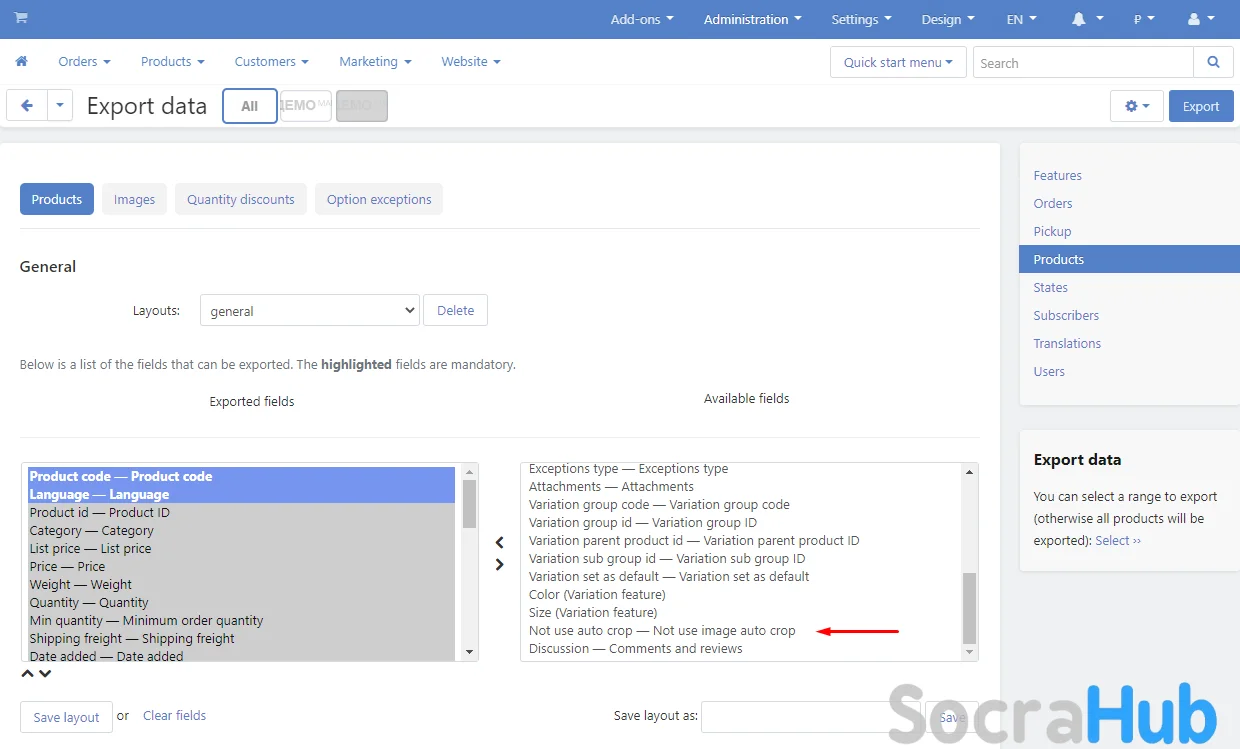
Task: Expand the Quick start menu
Action: click(x=897, y=62)
